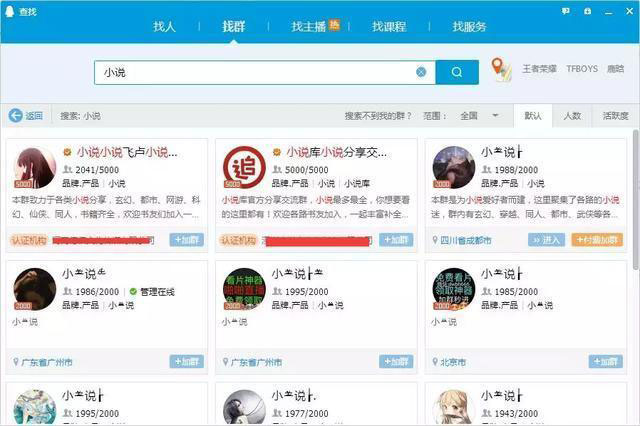The height and width of the screenshot is (426, 640).
Task: Join 小说库小说分享交 group with 加群
Action: [x=396, y=240]
